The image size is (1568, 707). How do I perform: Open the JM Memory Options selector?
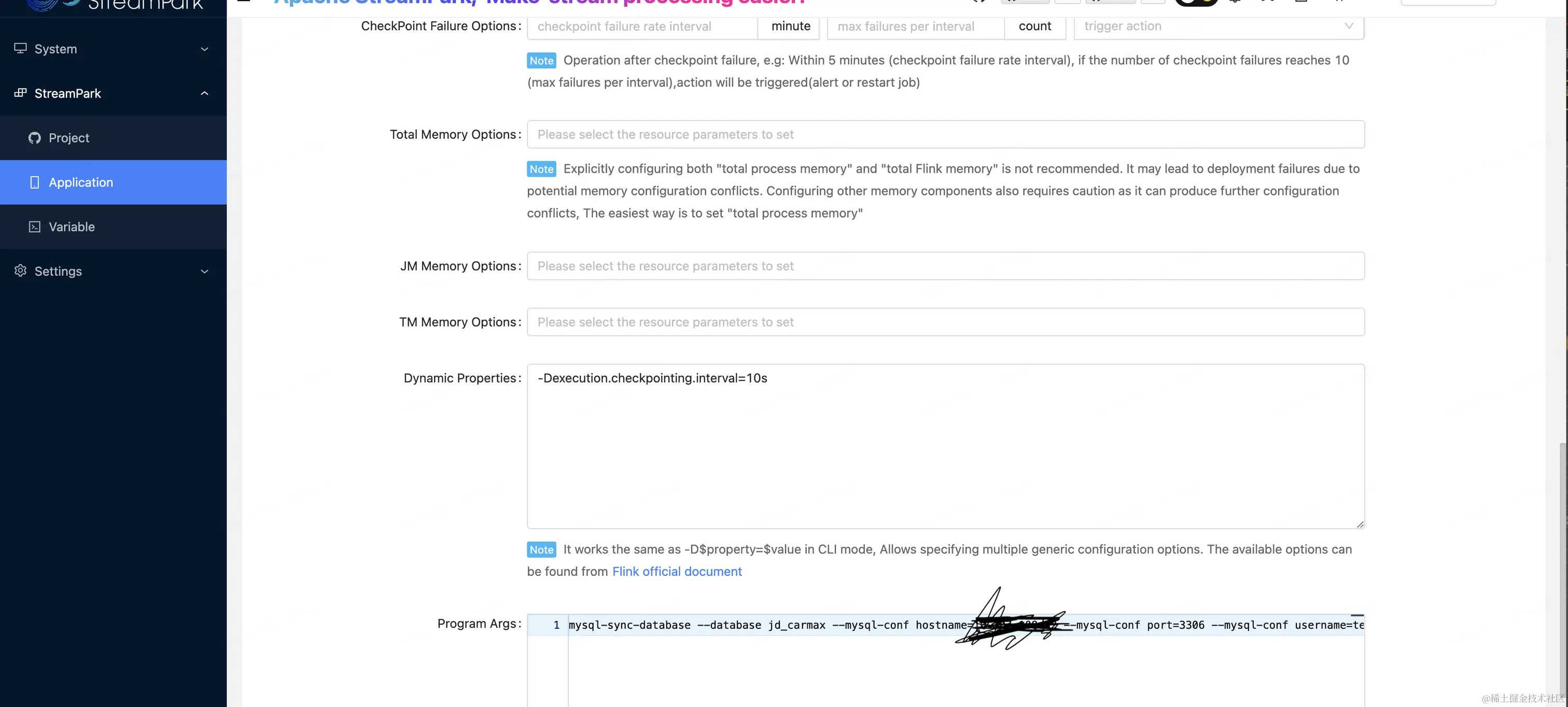coord(945,266)
